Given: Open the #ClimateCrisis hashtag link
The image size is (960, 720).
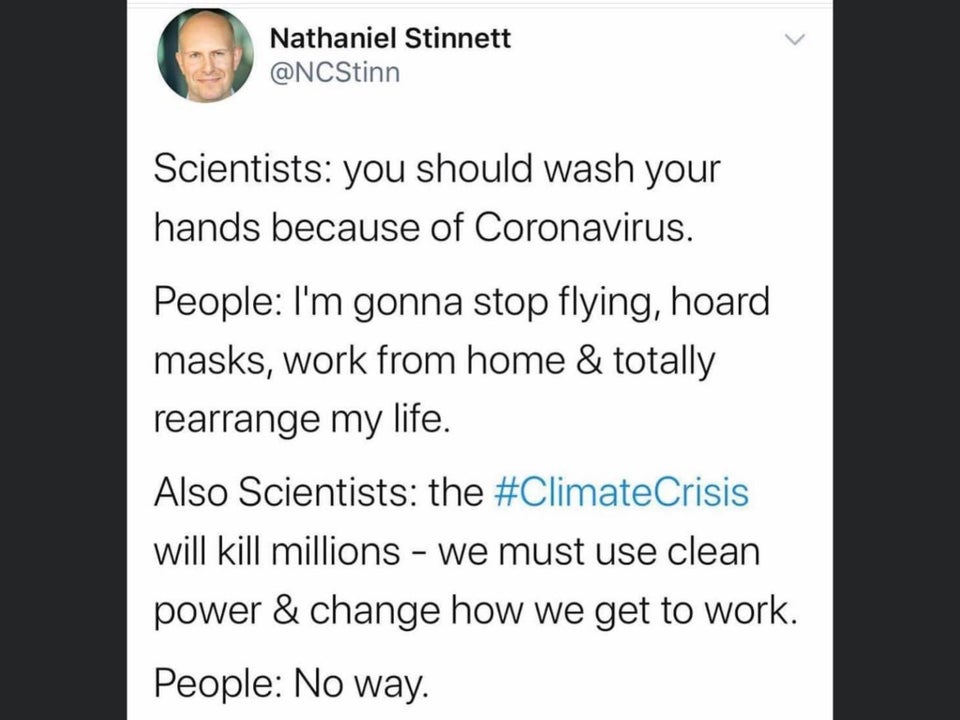Looking at the screenshot, I should 621,494.
